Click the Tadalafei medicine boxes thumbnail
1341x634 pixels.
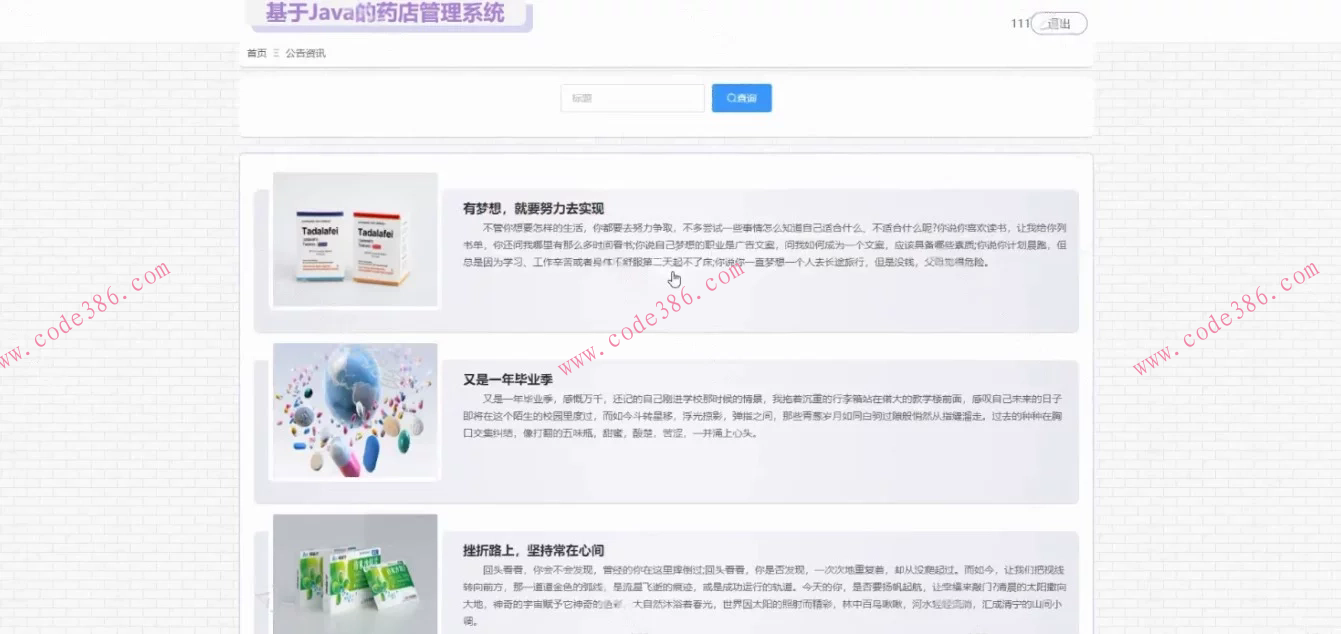click(355, 239)
